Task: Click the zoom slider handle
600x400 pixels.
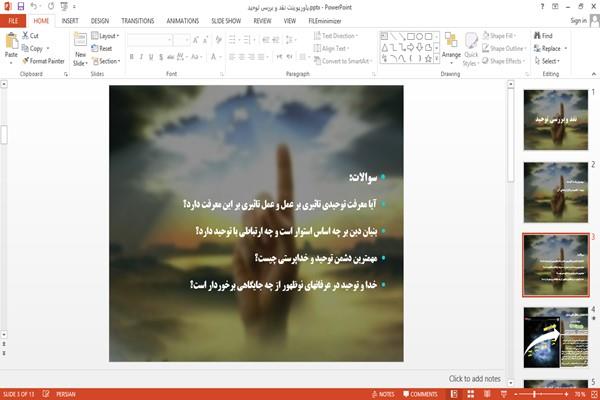Action: 534,394
